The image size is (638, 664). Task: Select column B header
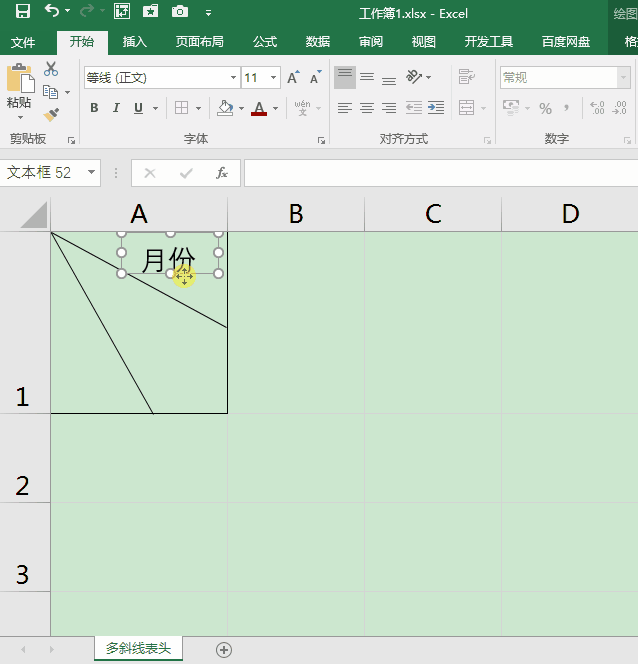coord(296,214)
